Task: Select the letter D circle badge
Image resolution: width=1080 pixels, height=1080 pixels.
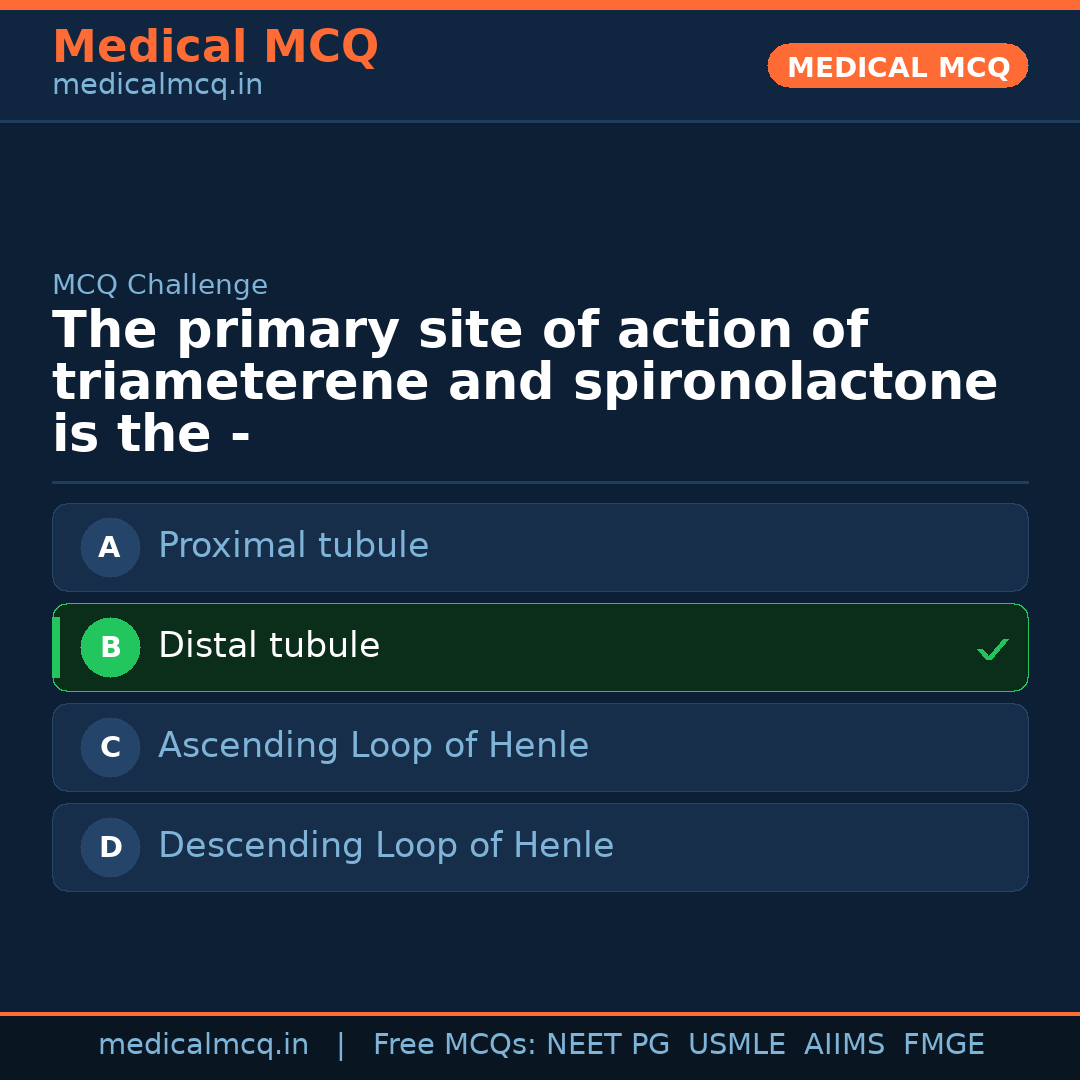Action: point(110,848)
